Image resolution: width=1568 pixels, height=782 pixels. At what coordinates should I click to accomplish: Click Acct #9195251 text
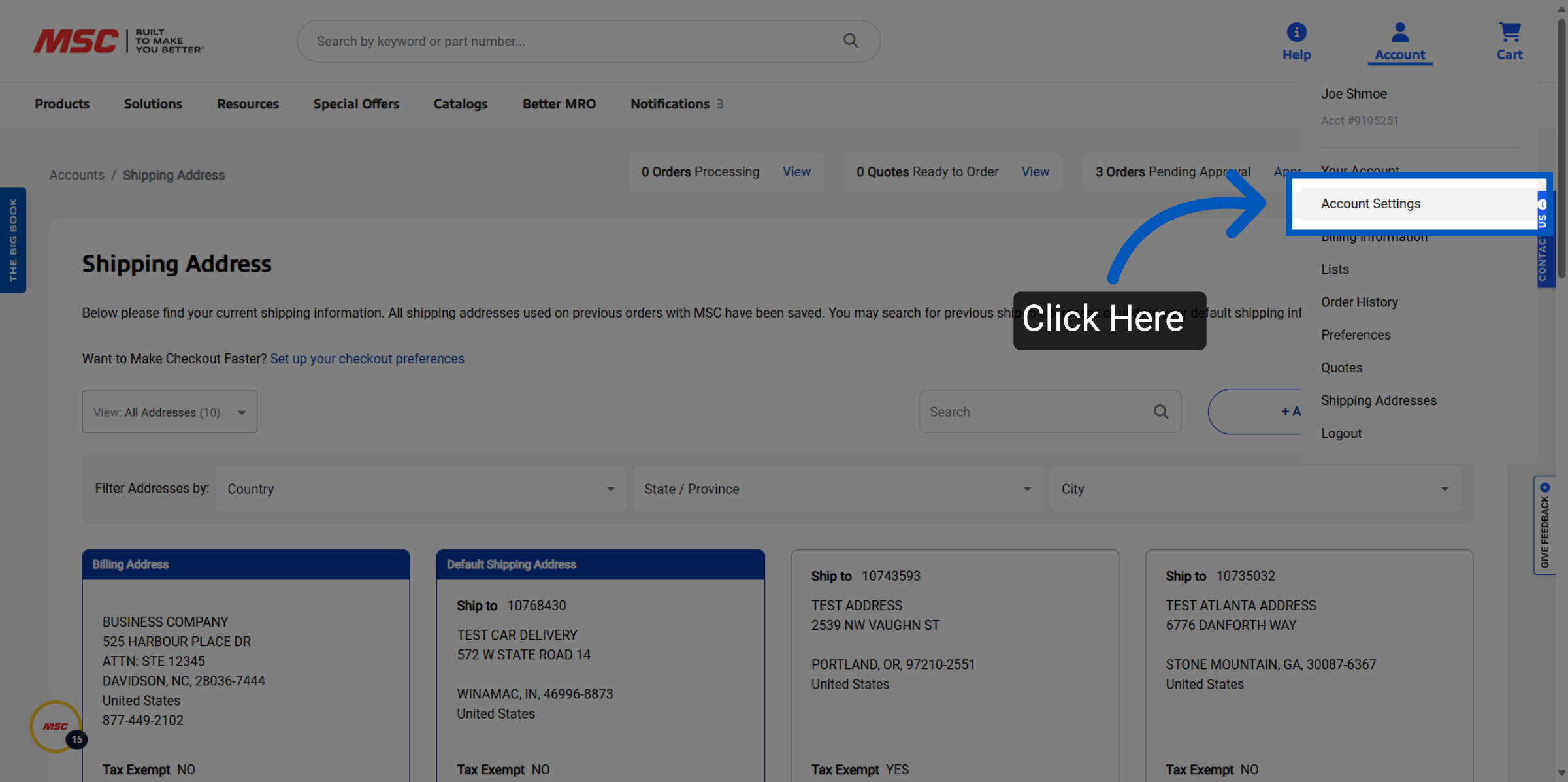[x=1360, y=121]
